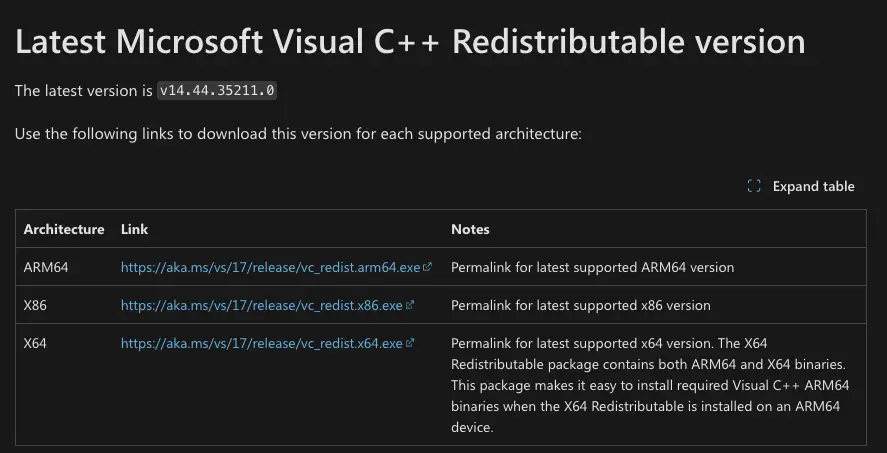This screenshot has width=887, height=453.
Task: Click the version code v14.44.35211.0
Action: (217, 91)
